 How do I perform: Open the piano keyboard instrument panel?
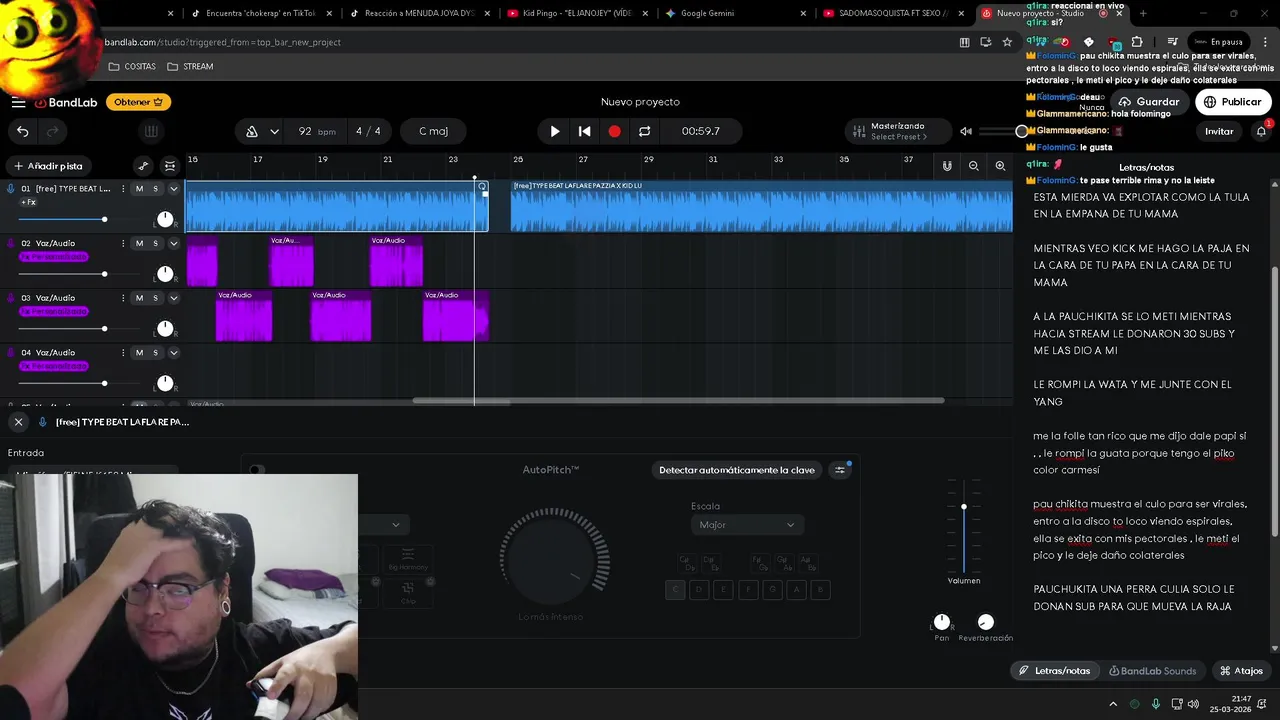[x=151, y=131]
